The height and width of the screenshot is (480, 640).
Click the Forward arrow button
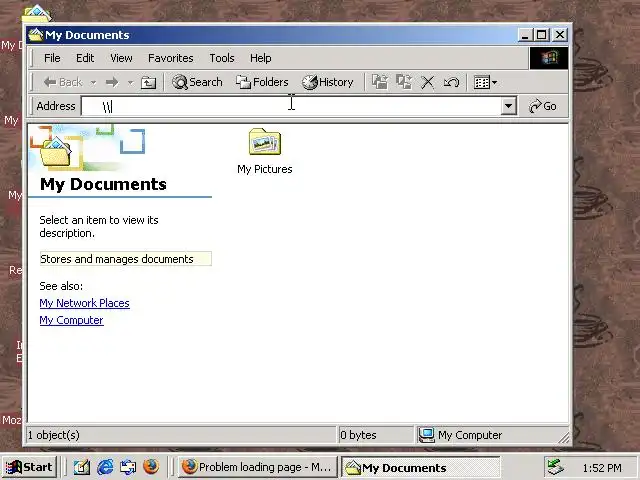point(112,83)
